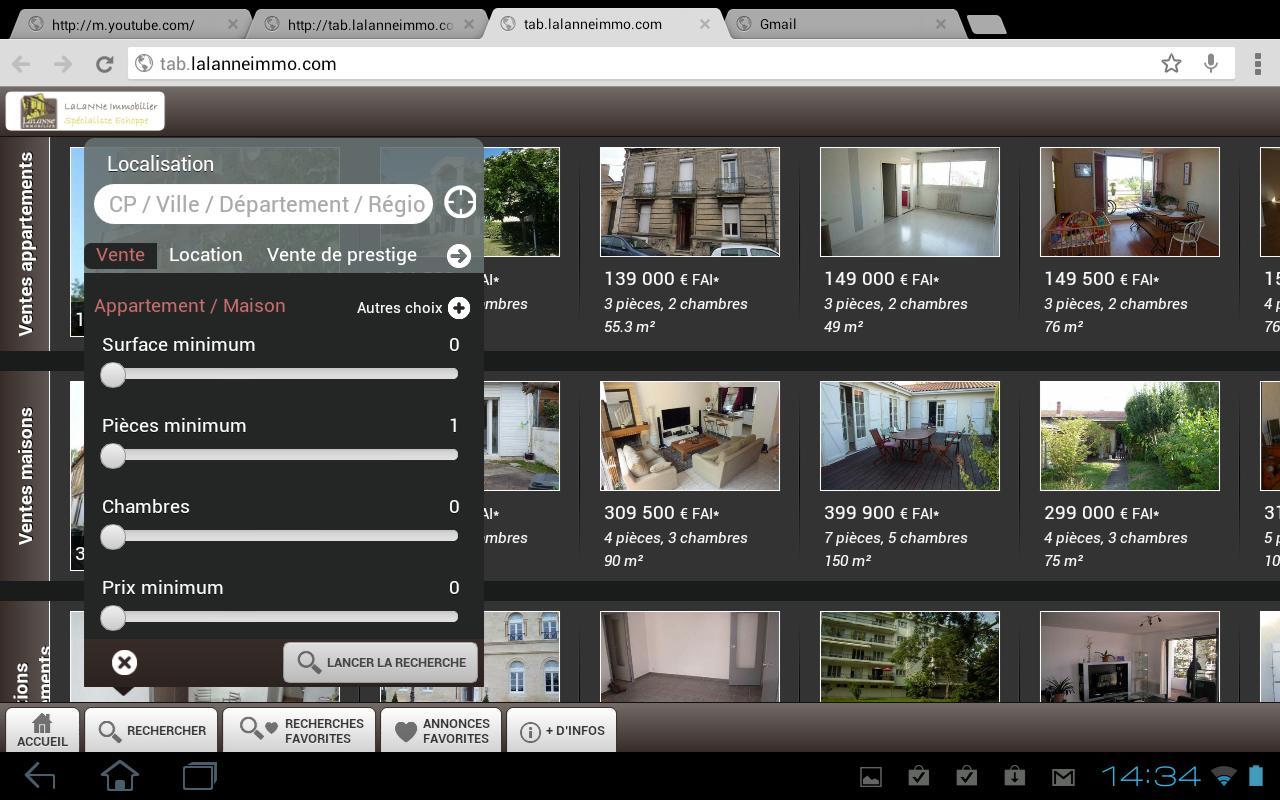This screenshot has height=800, width=1280.
Task: Click the battery status icon
Action: tap(1257, 776)
